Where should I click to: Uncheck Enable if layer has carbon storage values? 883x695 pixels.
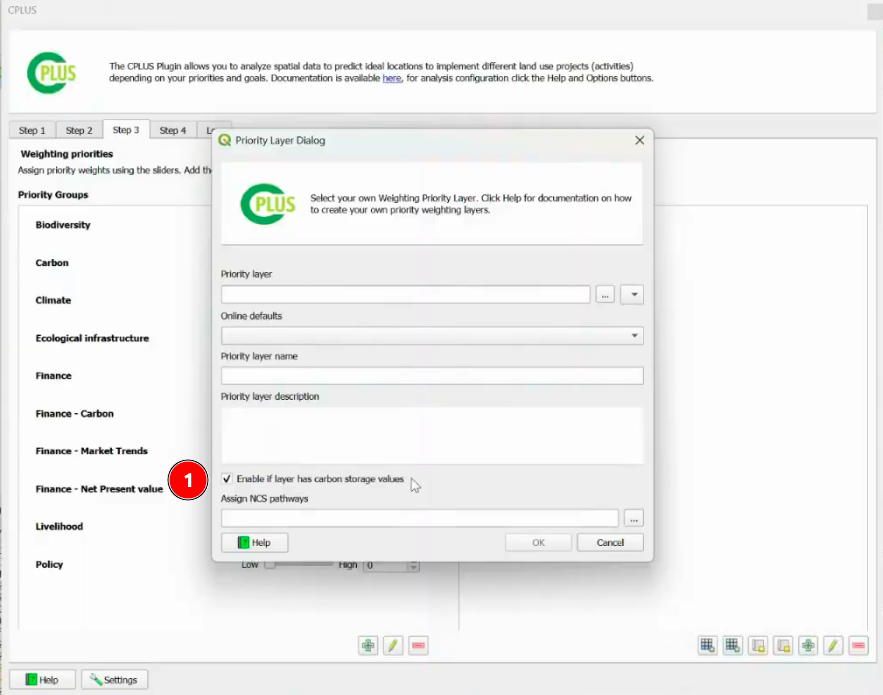click(226, 478)
